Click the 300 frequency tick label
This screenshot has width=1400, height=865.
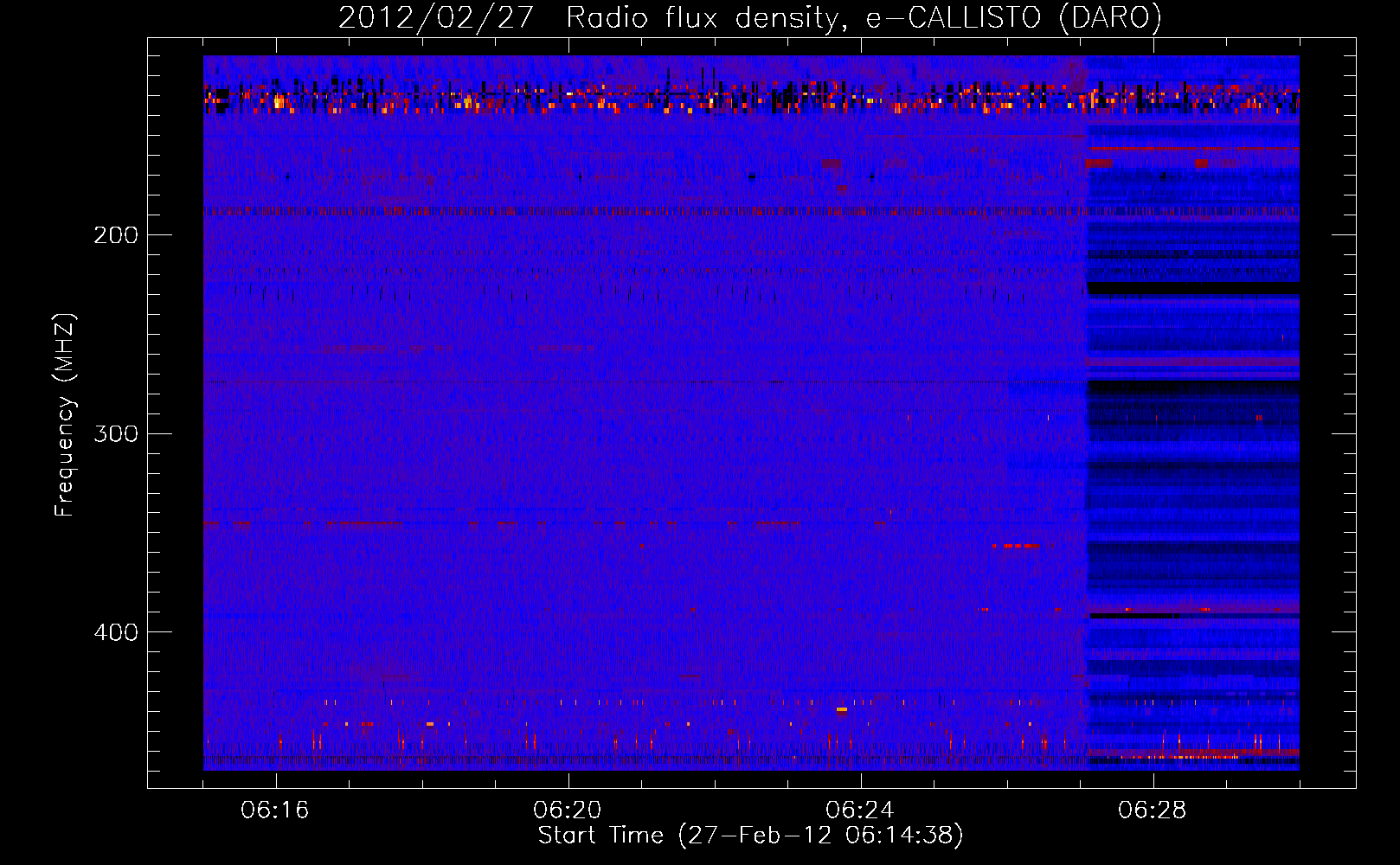pos(116,433)
